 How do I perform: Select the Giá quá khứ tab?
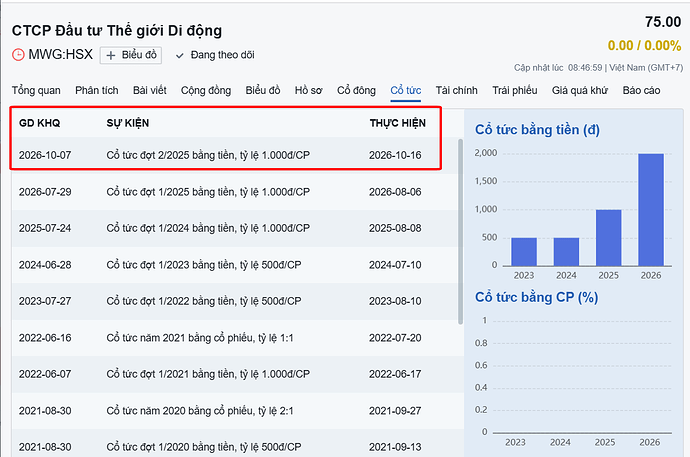[580, 90]
